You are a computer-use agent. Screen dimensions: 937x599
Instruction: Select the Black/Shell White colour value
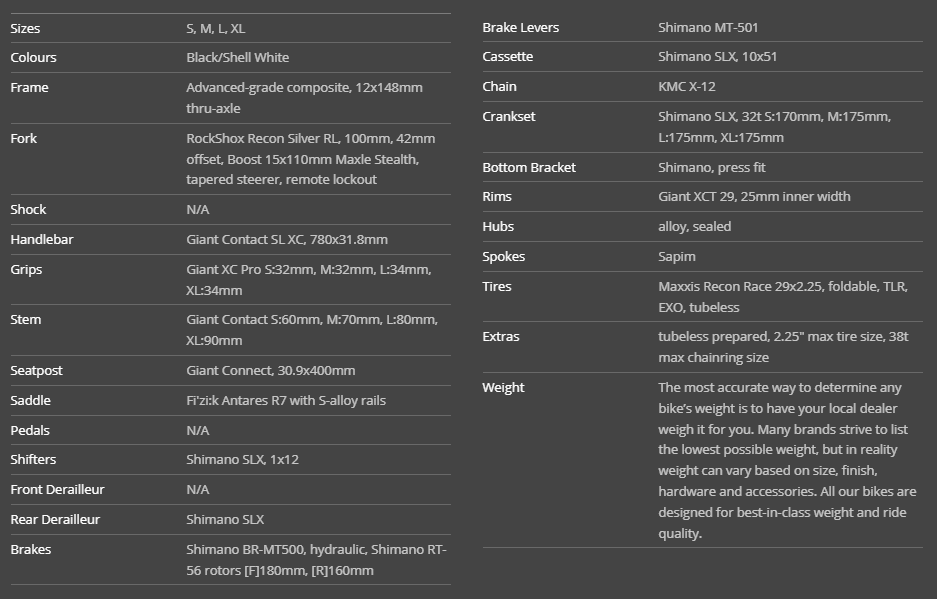click(x=237, y=58)
